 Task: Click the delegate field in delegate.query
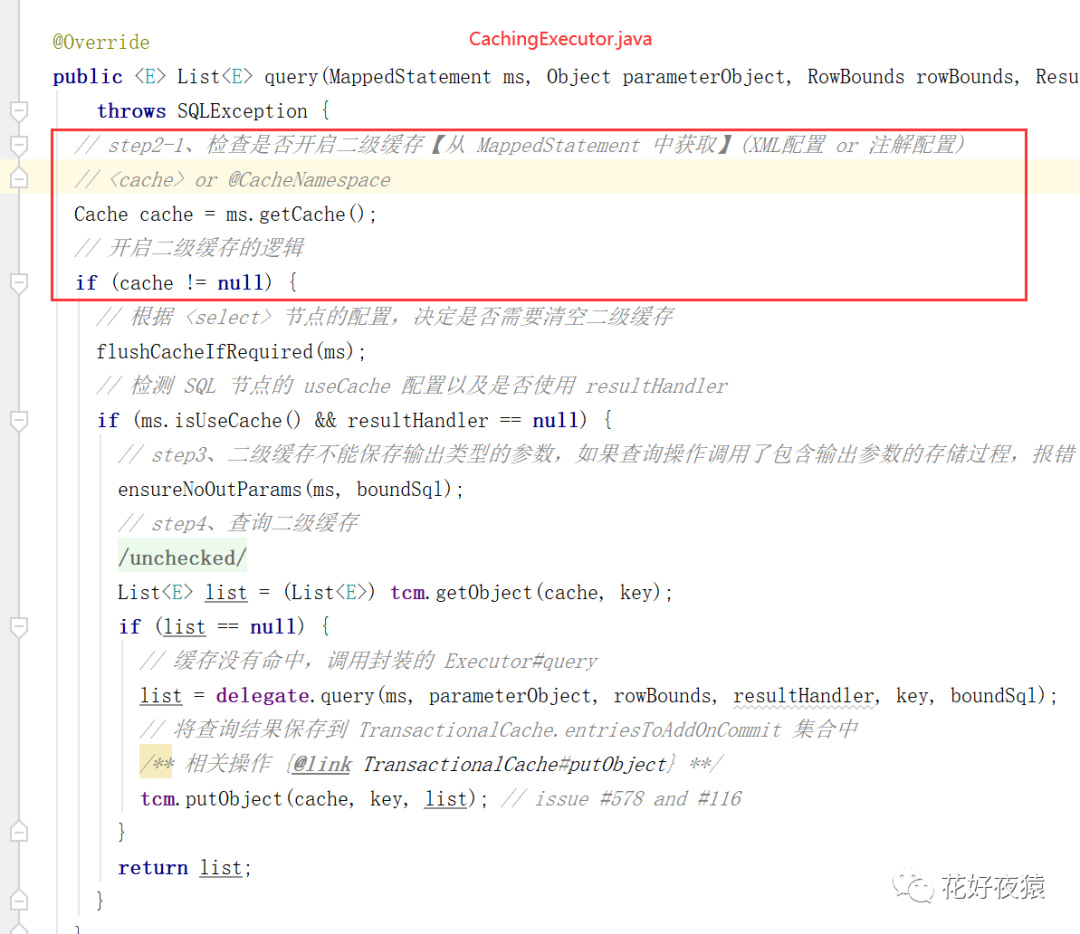262,696
